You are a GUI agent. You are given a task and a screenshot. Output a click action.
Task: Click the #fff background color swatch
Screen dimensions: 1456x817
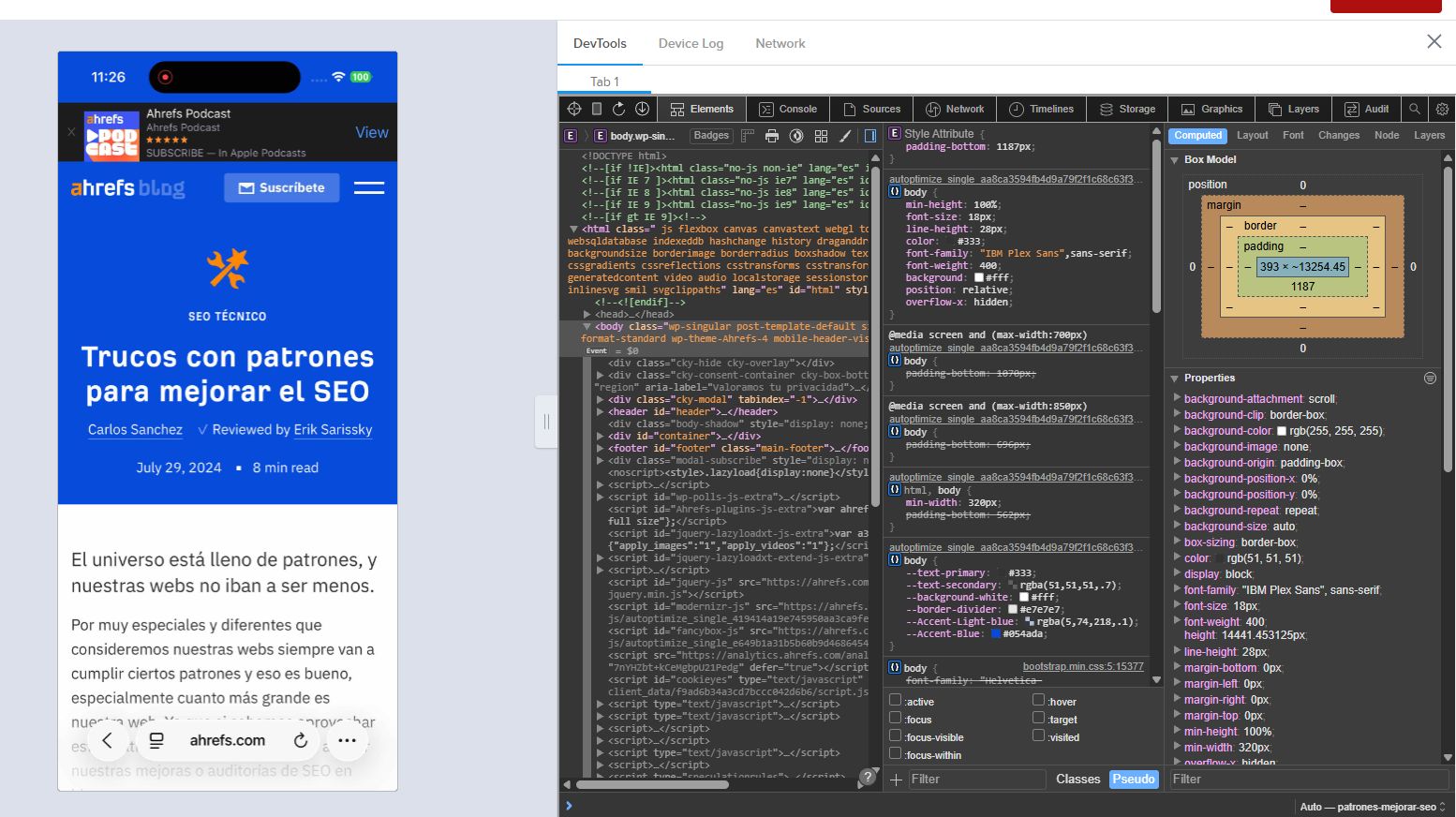pos(979,277)
